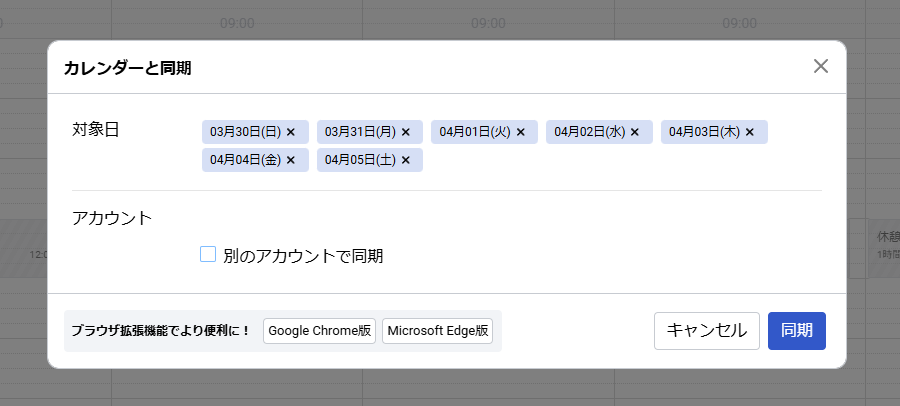Viewport: 900px width, 406px height.
Task: Delete 04月04日(金) from target dates
Action: pos(291,160)
